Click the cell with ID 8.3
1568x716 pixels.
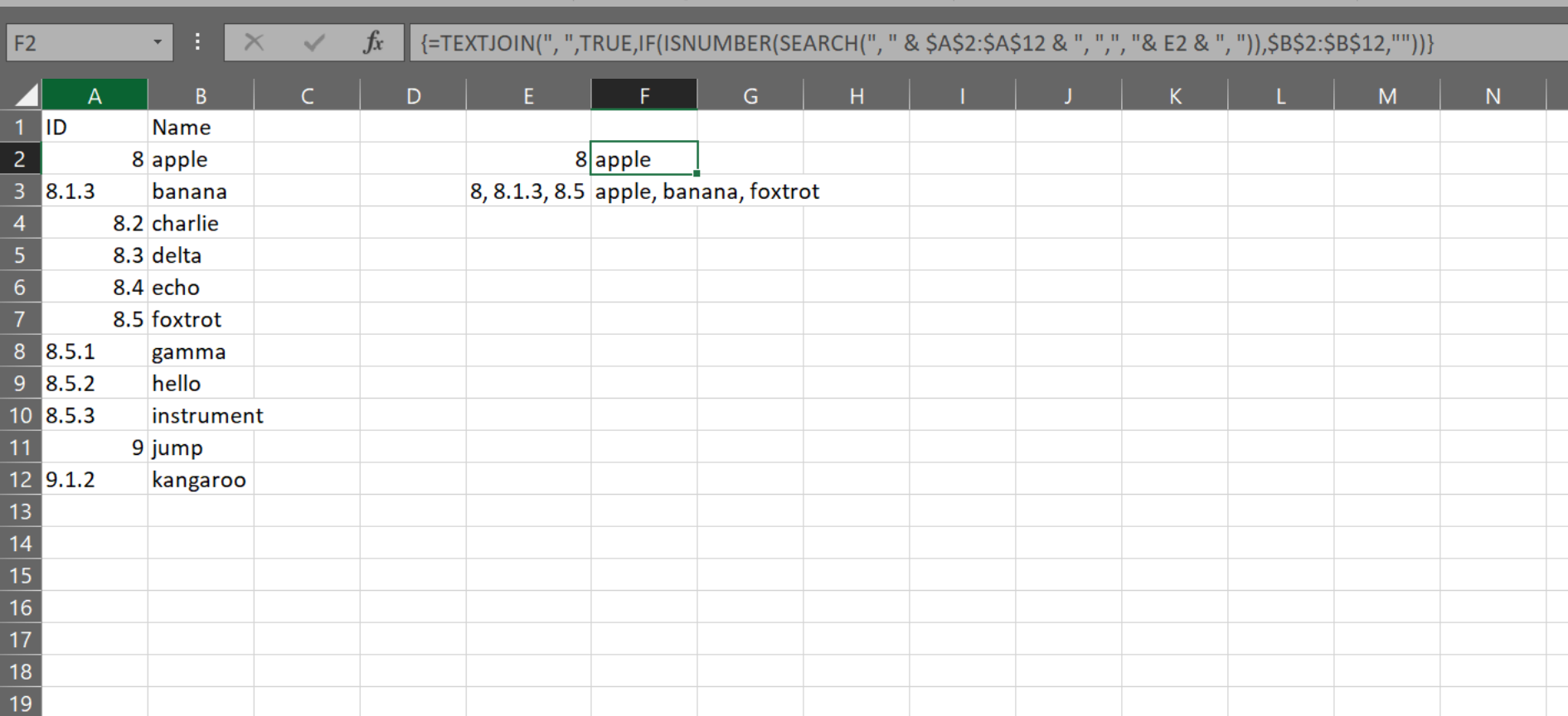pyautogui.click(x=95, y=254)
